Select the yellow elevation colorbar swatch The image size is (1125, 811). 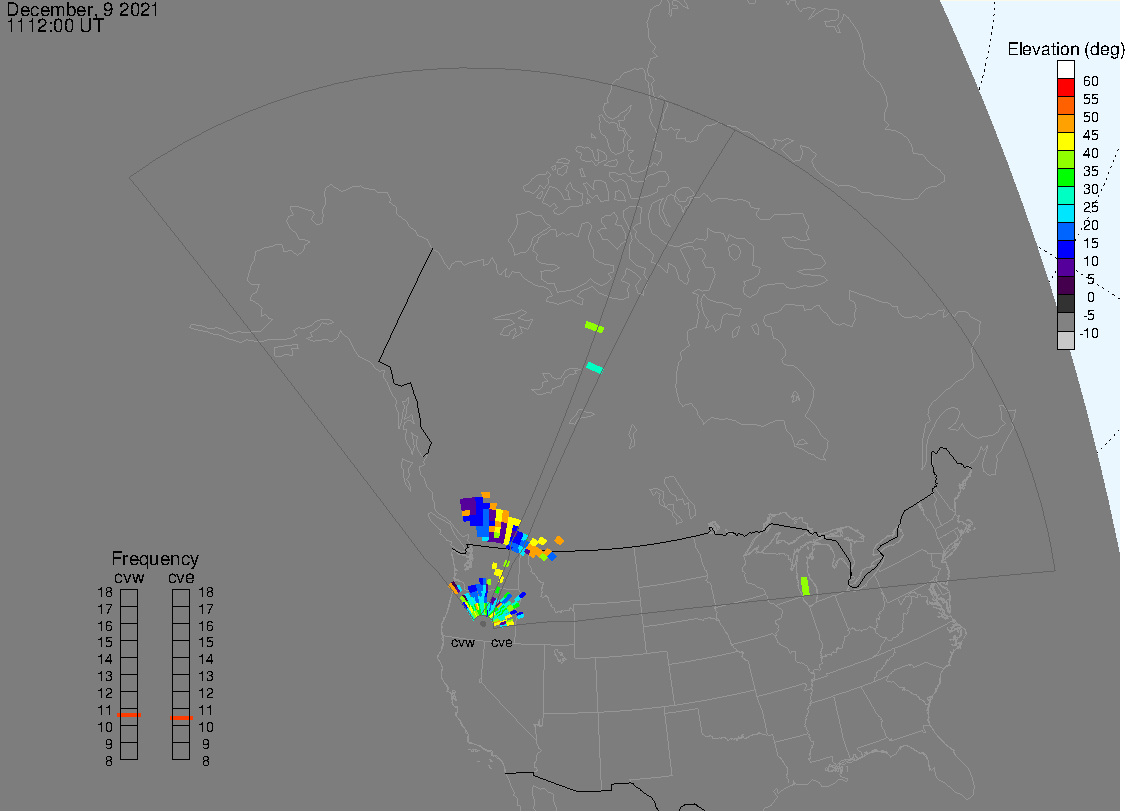[x=1065, y=141]
